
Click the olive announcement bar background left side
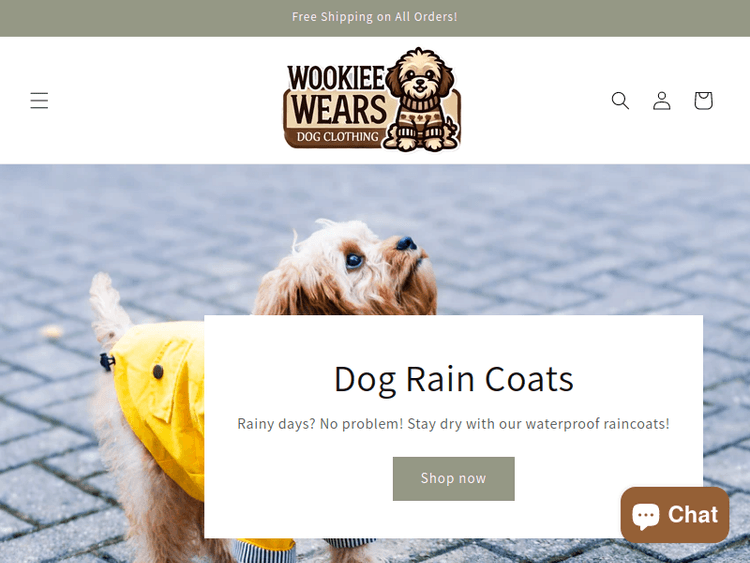pos(143,18)
